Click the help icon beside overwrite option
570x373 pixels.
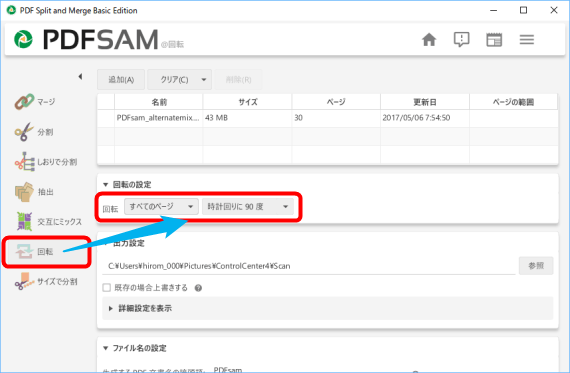click(x=198, y=288)
